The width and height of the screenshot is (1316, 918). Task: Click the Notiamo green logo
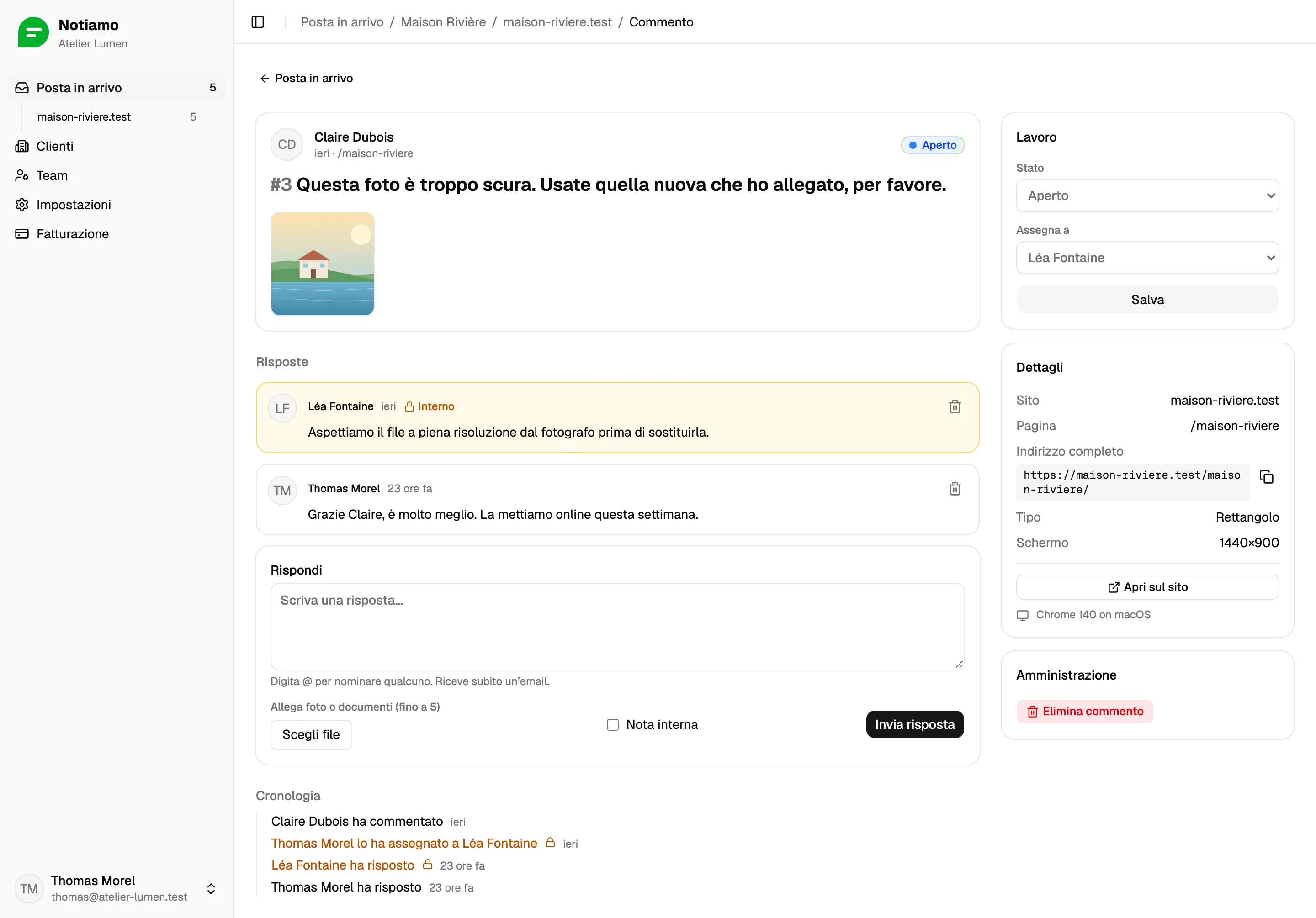[x=33, y=32]
